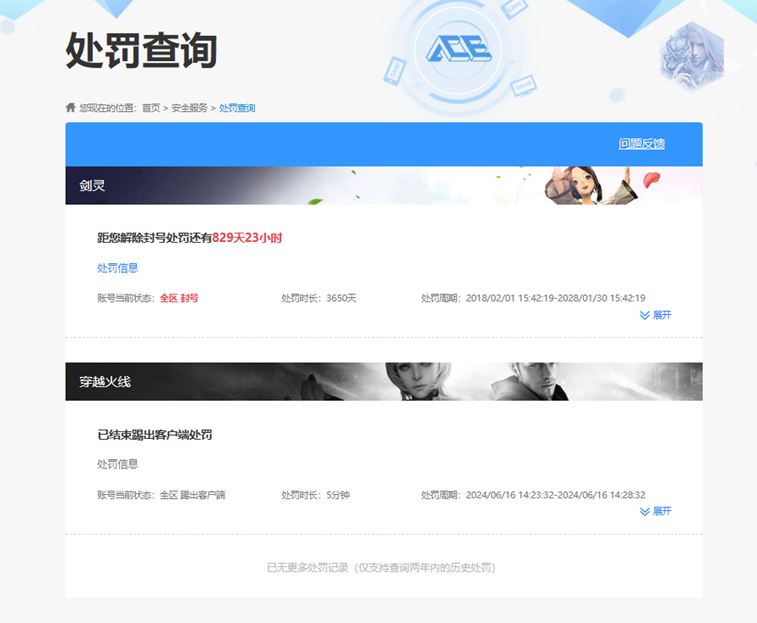This screenshot has height=623, width=757.
Task: Click remaining time 829天23小时
Action: [247, 238]
